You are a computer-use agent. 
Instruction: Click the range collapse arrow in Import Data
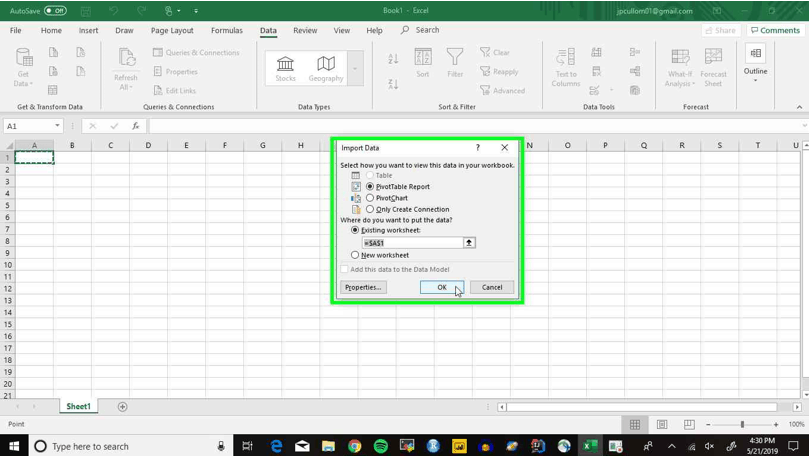pyautogui.click(x=469, y=242)
